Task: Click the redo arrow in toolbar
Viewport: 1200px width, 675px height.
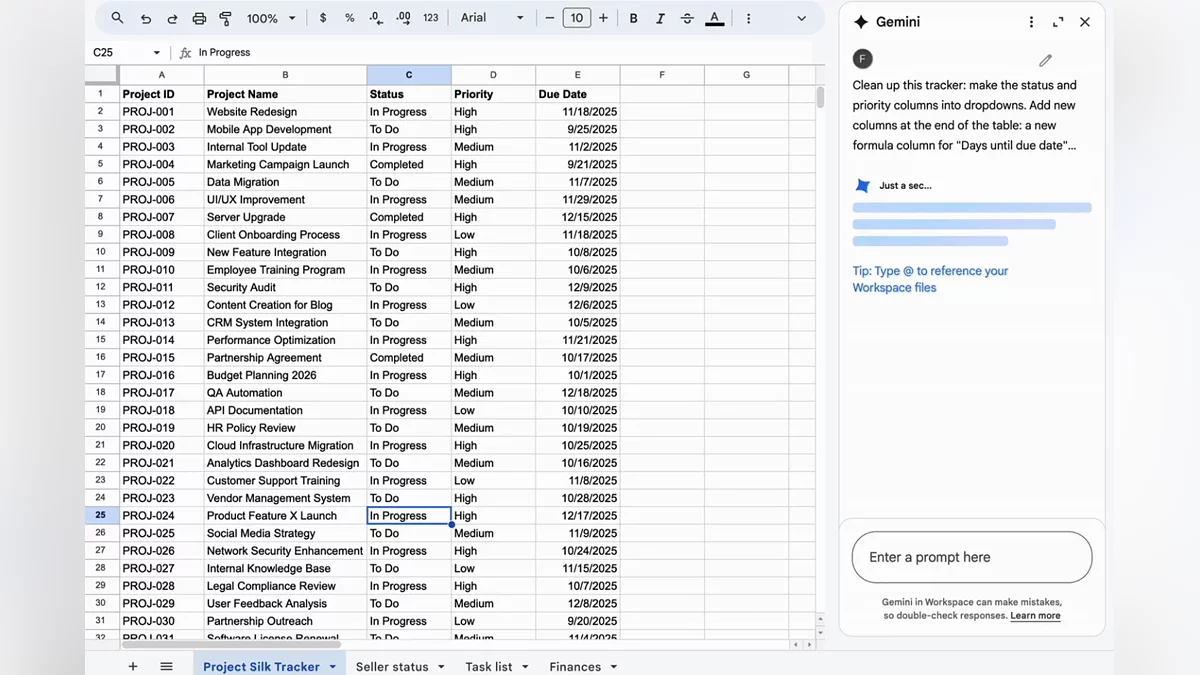Action: coord(172,18)
